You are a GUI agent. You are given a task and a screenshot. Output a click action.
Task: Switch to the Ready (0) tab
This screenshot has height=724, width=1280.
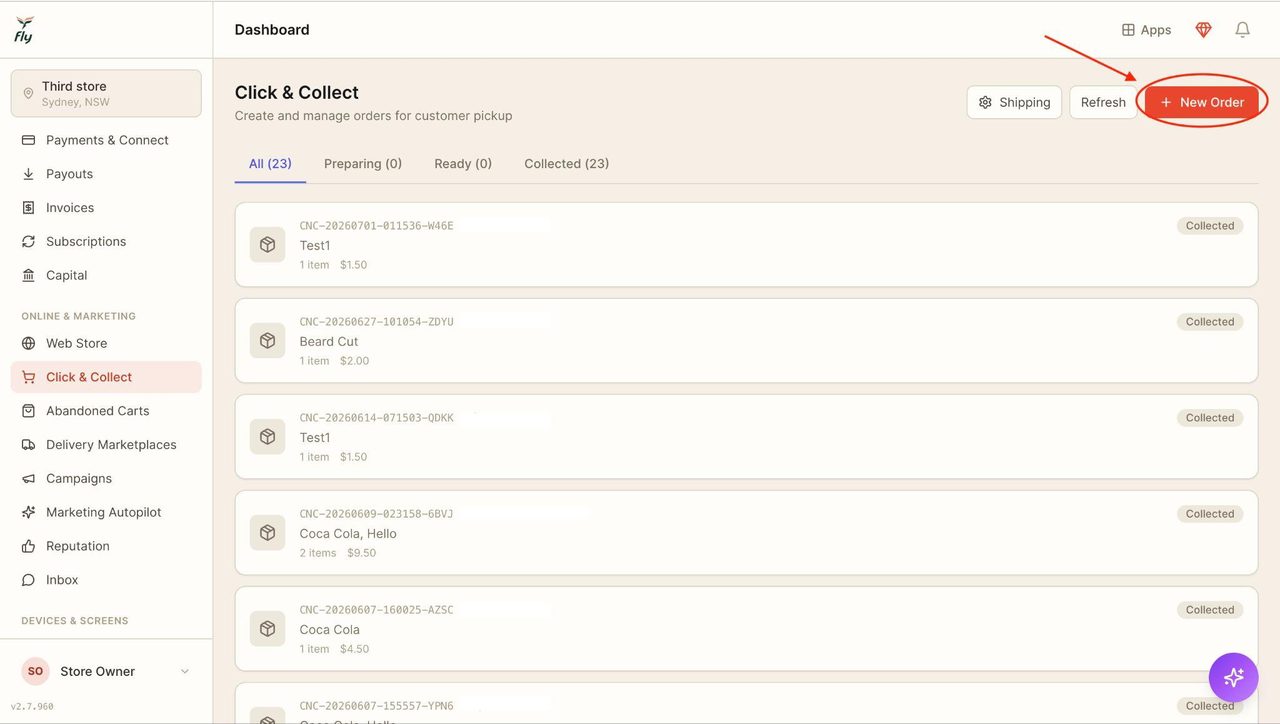pyautogui.click(x=463, y=164)
